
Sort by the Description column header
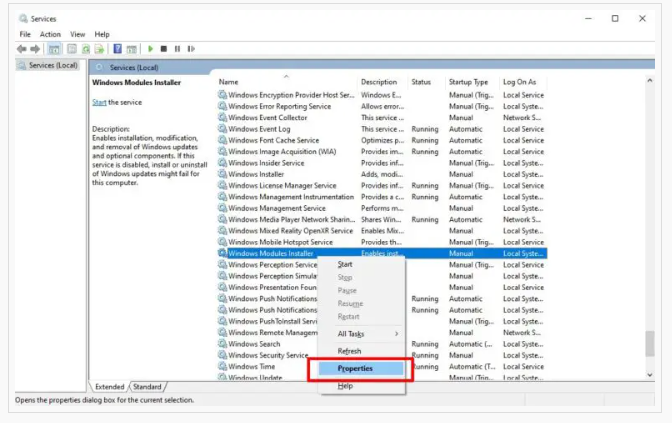[382, 82]
